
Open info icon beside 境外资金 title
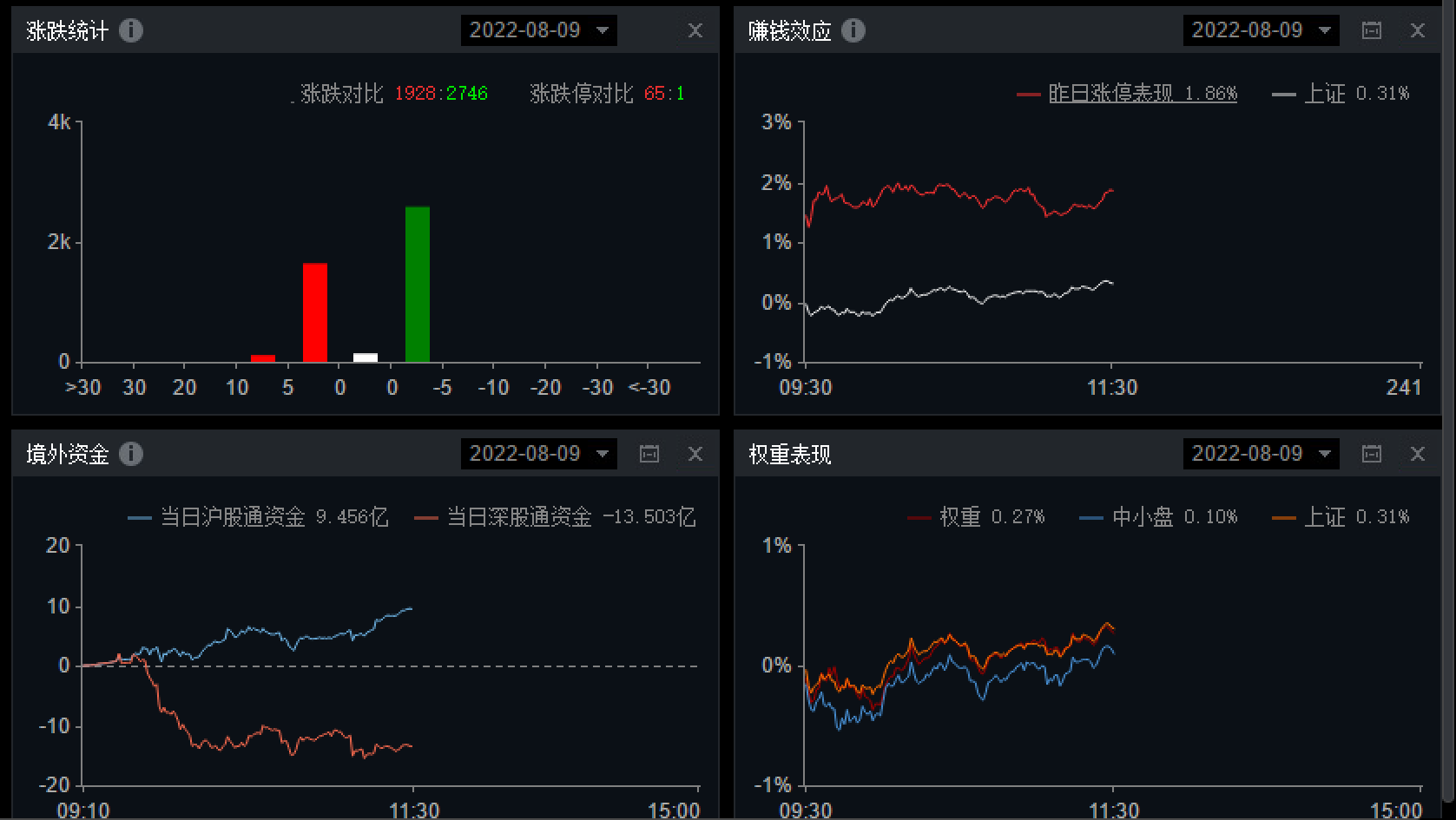[131, 454]
